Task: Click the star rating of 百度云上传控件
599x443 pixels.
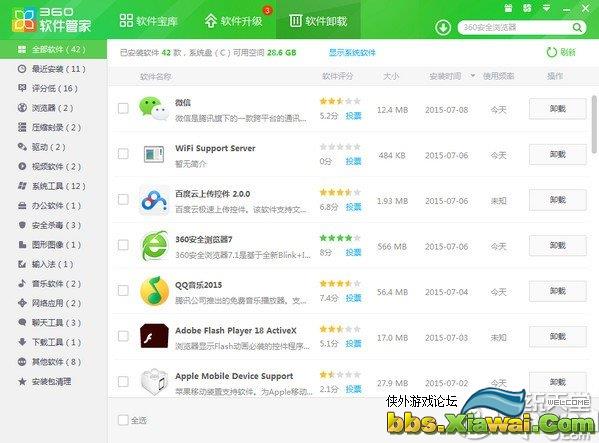Action: 340,192
